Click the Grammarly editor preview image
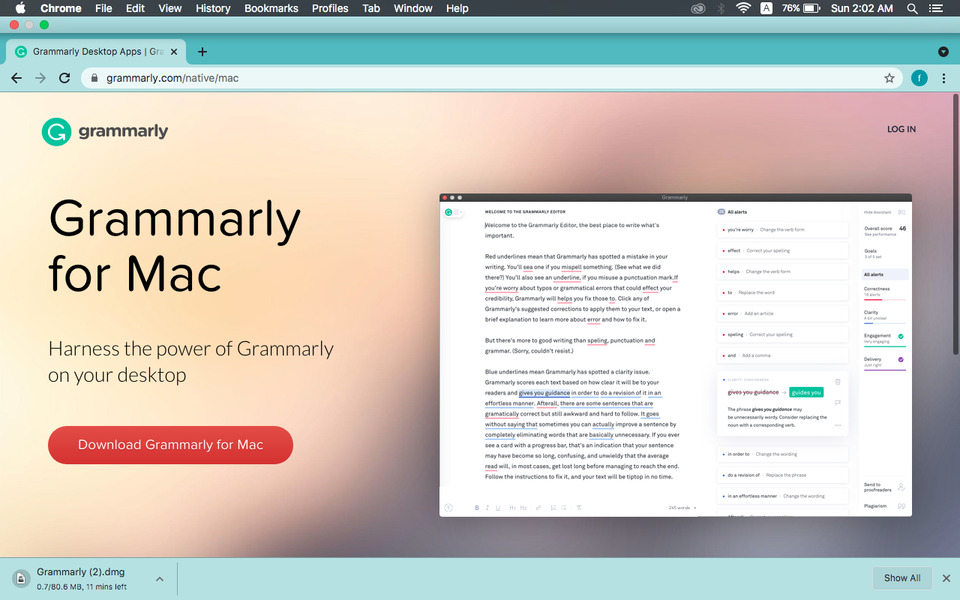Screen dimensions: 960x600 click(675, 355)
